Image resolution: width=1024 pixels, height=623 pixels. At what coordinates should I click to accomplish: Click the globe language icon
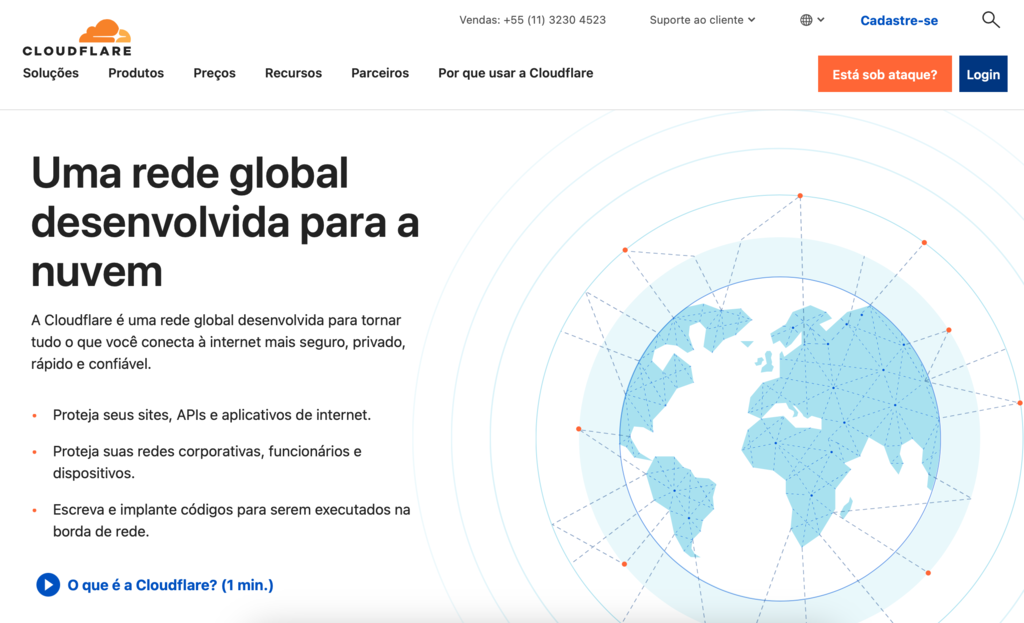[805, 19]
